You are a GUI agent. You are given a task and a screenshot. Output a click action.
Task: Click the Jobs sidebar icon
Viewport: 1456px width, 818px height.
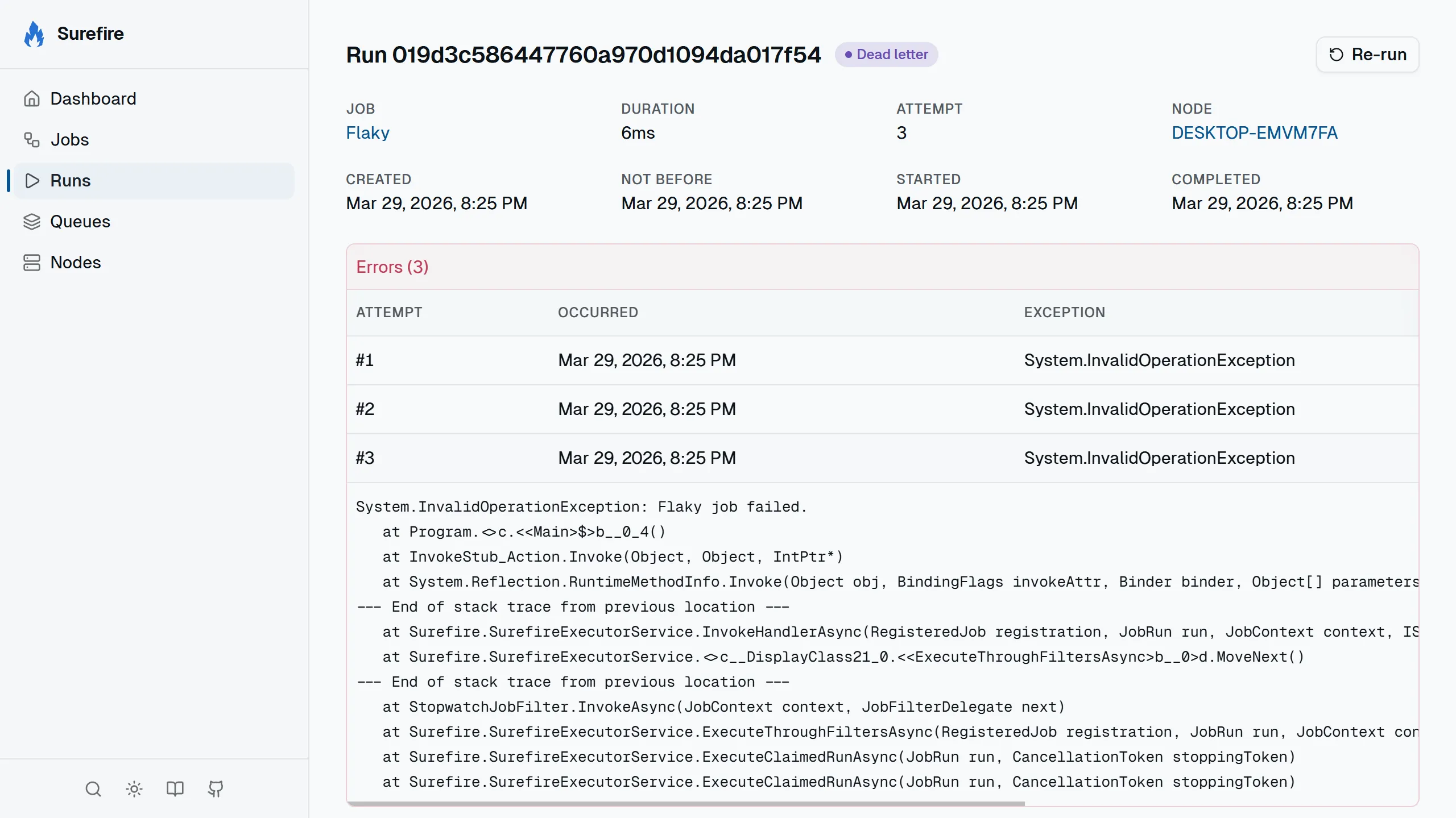(x=32, y=140)
